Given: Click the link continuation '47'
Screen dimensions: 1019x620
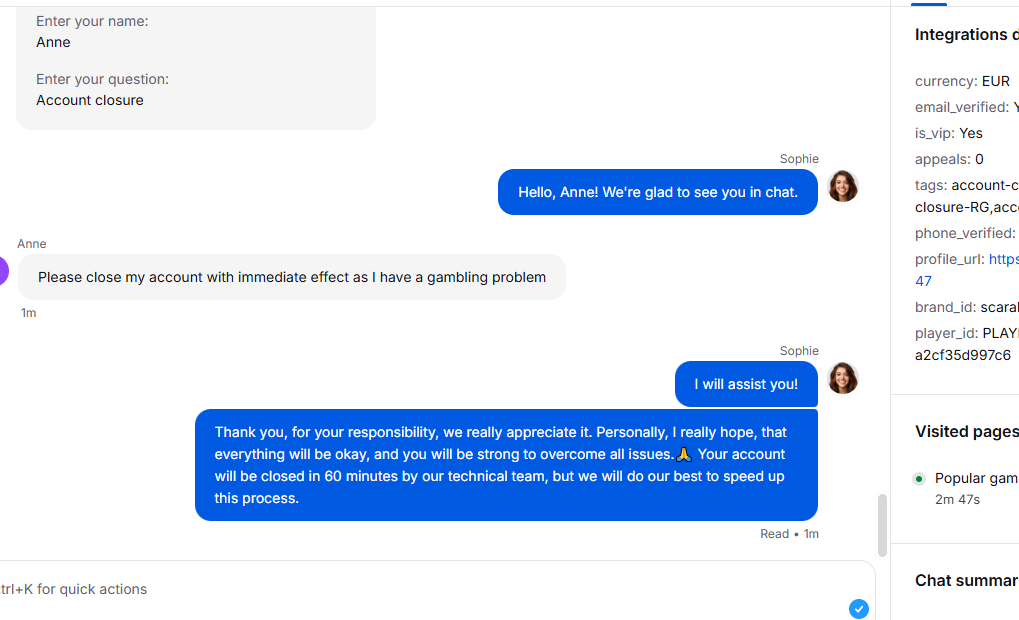Looking at the screenshot, I should click(x=923, y=281).
